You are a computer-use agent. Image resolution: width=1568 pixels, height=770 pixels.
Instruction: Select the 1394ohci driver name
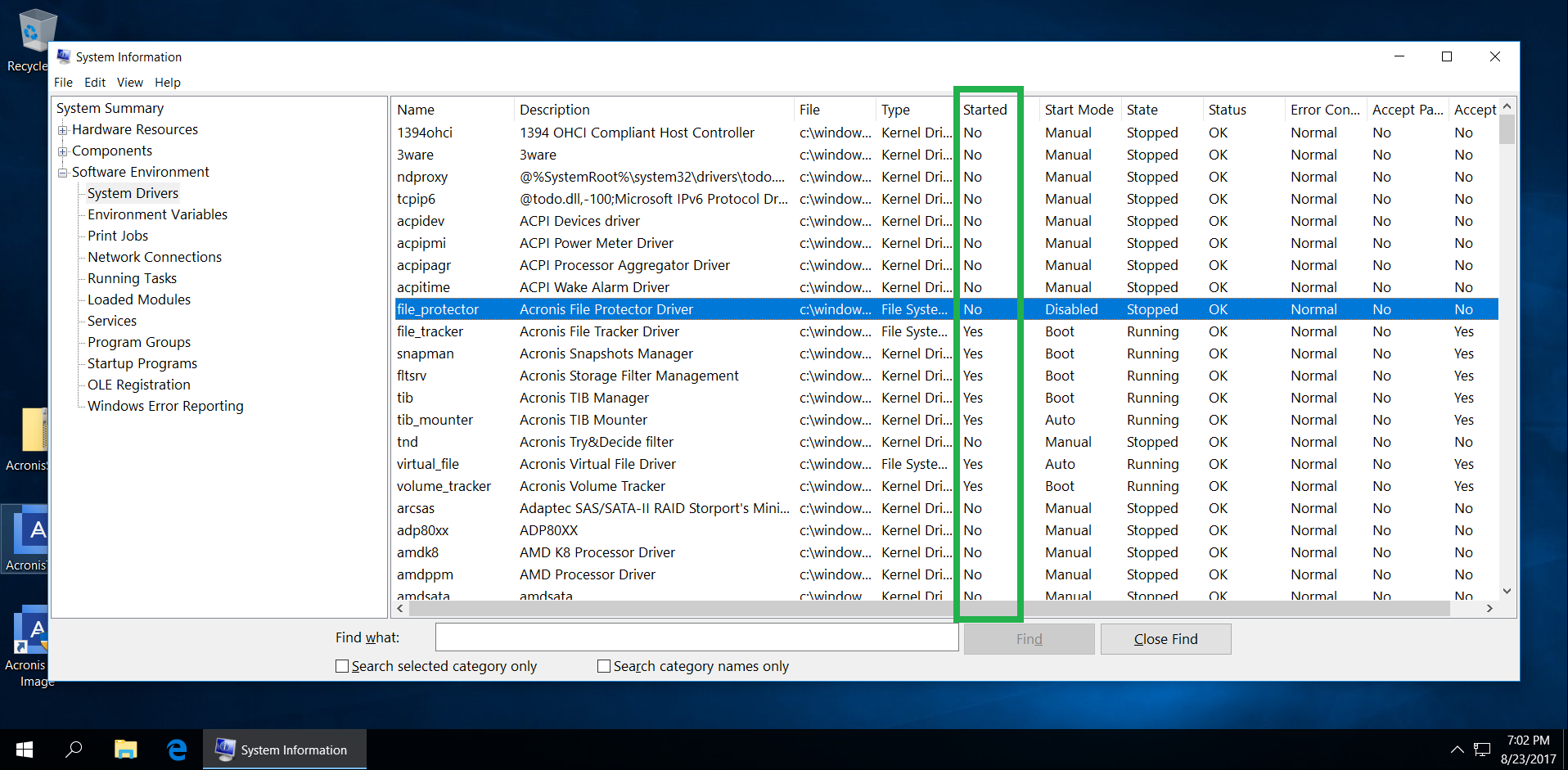[x=425, y=133]
